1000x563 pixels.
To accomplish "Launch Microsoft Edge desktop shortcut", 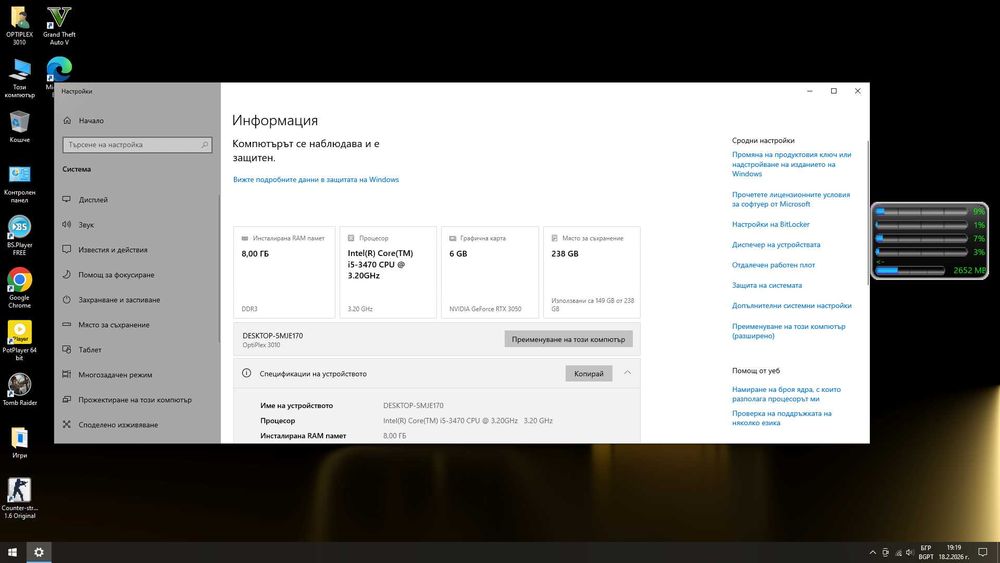I will coord(59,69).
